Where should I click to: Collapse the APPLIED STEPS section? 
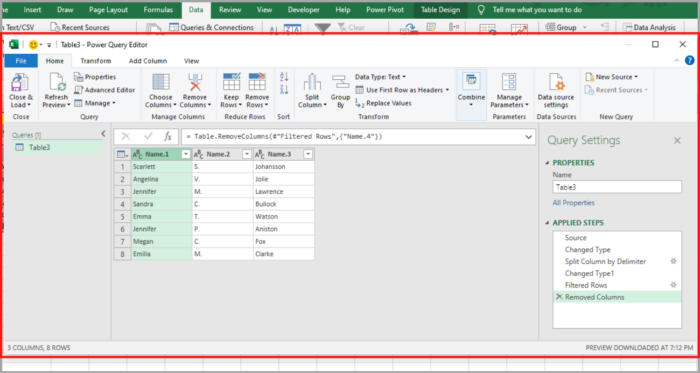[548, 223]
